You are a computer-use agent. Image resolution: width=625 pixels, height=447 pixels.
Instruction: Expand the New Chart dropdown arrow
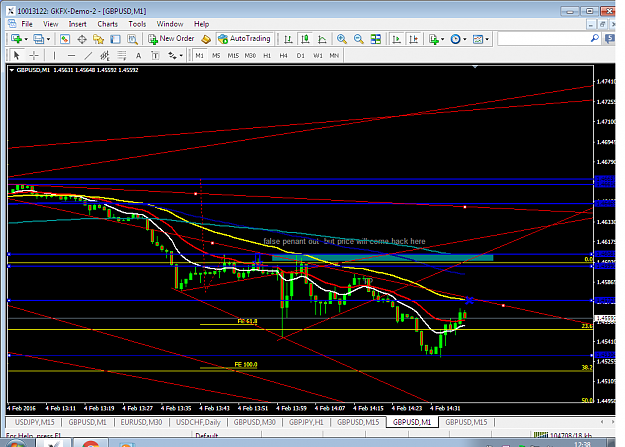pyautogui.click(x=26, y=39)
